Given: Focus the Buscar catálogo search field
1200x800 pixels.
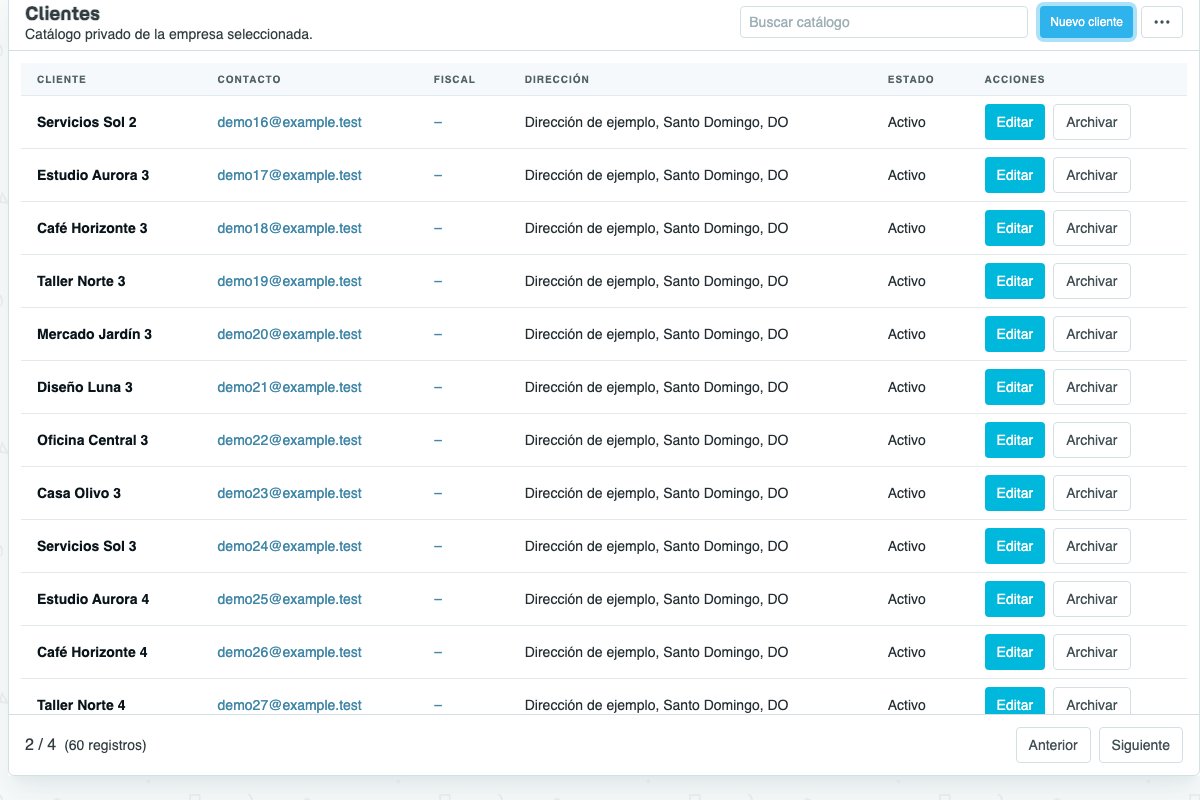Looking at the screenshot, I should [x=884, y=22].
